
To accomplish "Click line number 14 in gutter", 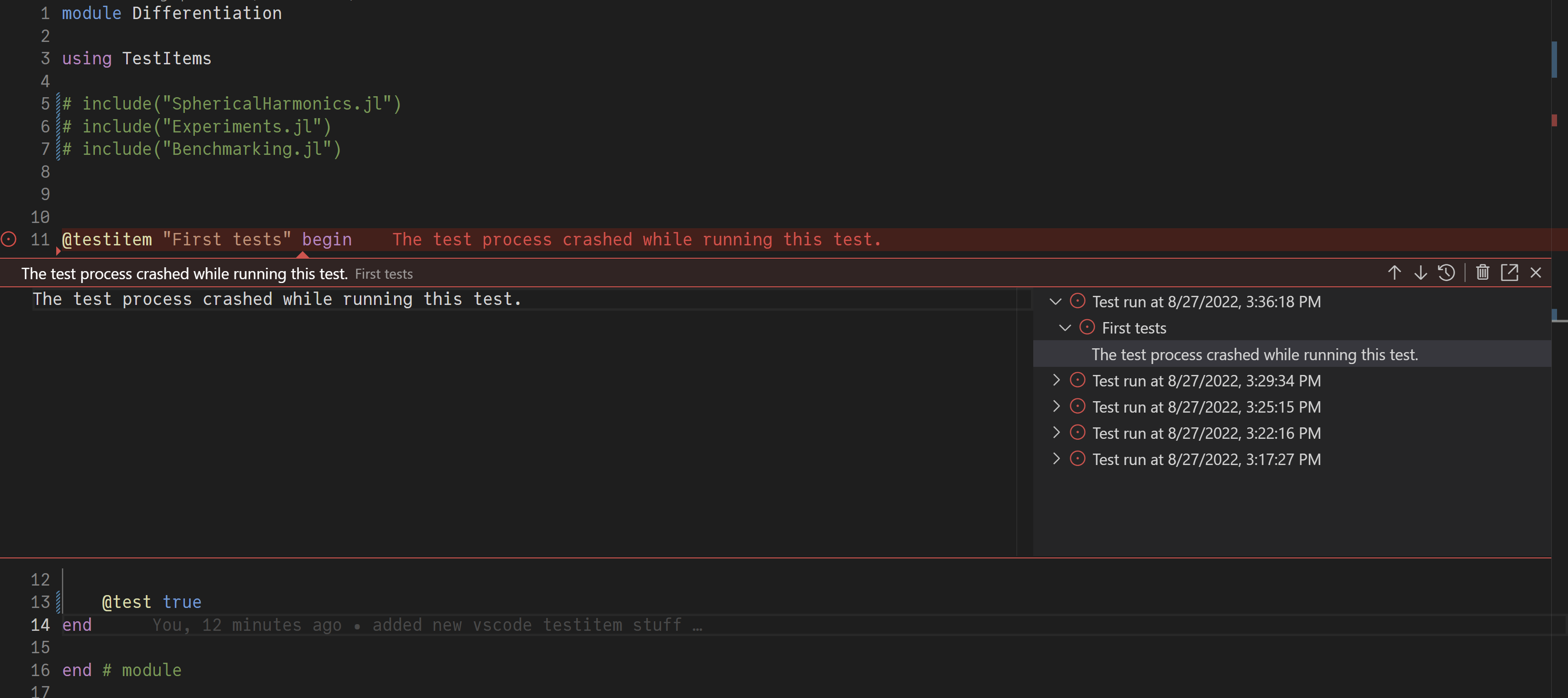I will pos(40,625).
